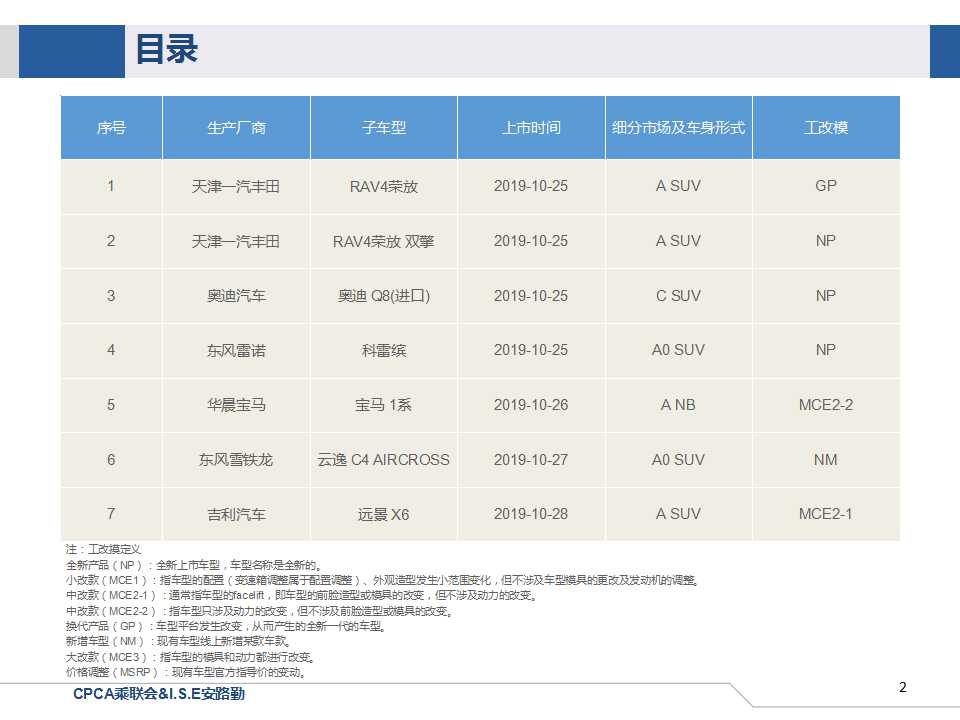Image resolution: width=960 pixels, height=720 pixels.
Task: Click the A SUV cell in row 1
Action: point(678,186)
